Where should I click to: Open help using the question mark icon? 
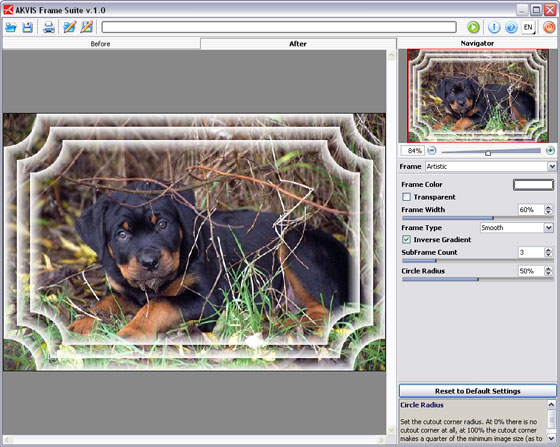click(511, 27)
